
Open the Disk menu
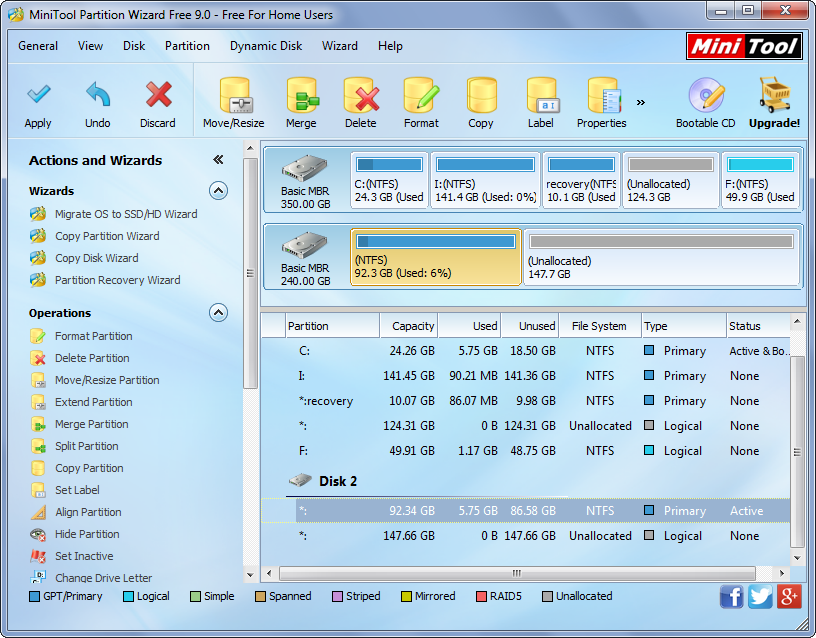point(134,46)
